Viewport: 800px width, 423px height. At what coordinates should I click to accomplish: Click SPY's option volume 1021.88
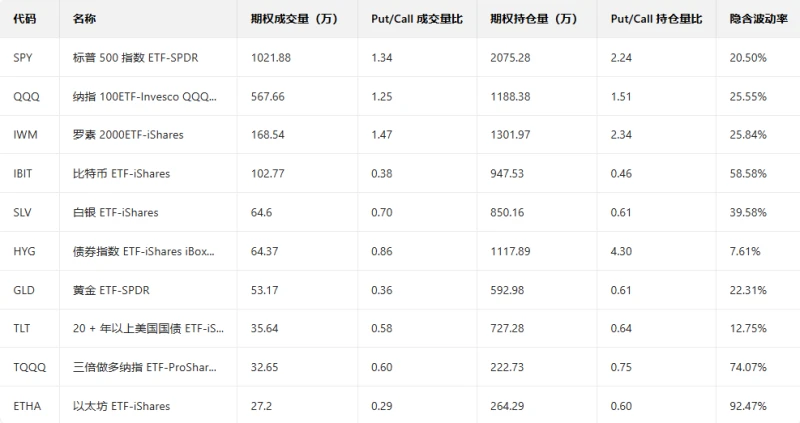coord(270,57)
